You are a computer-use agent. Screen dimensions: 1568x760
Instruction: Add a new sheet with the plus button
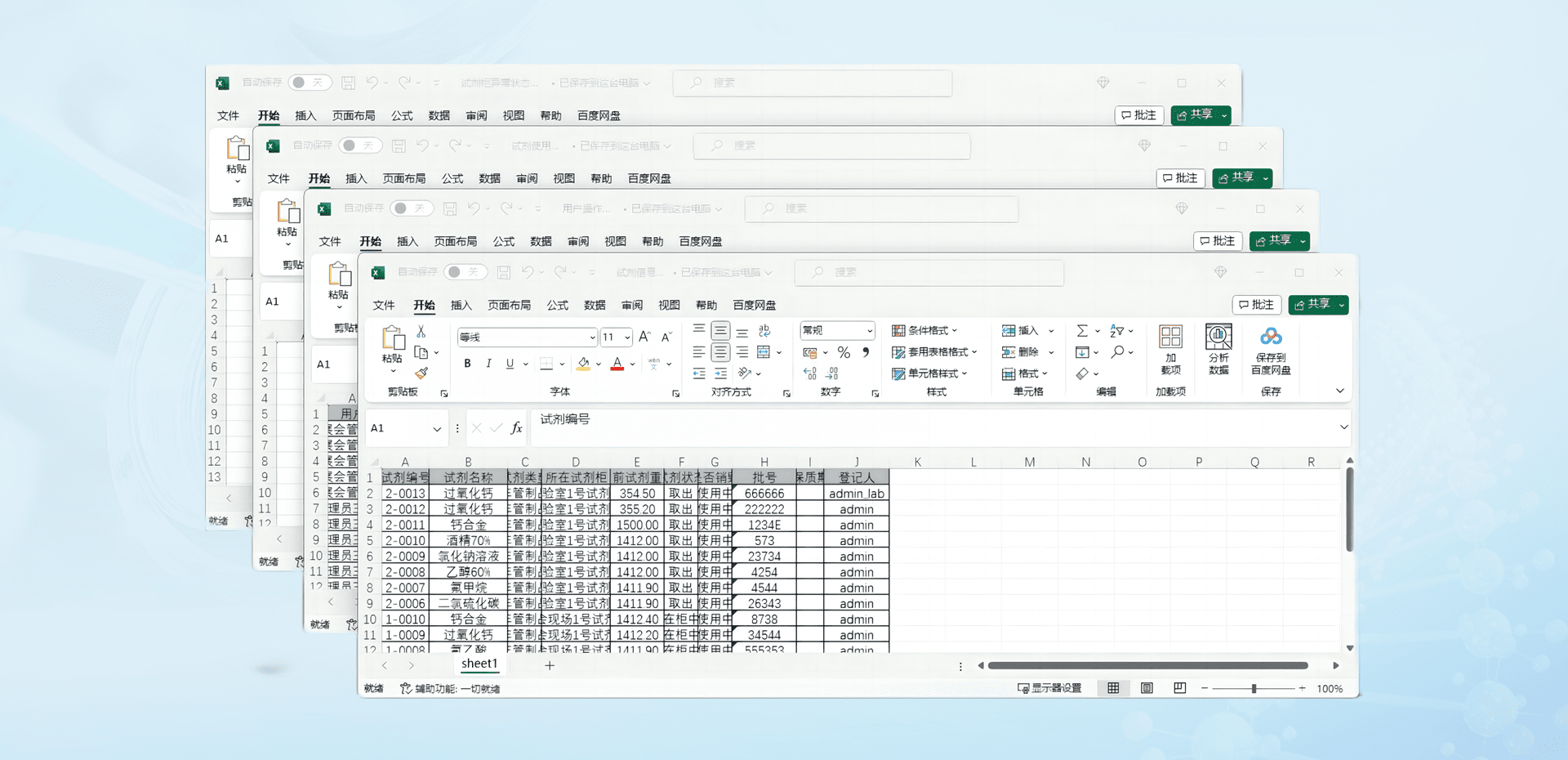(x=550, y=665)
